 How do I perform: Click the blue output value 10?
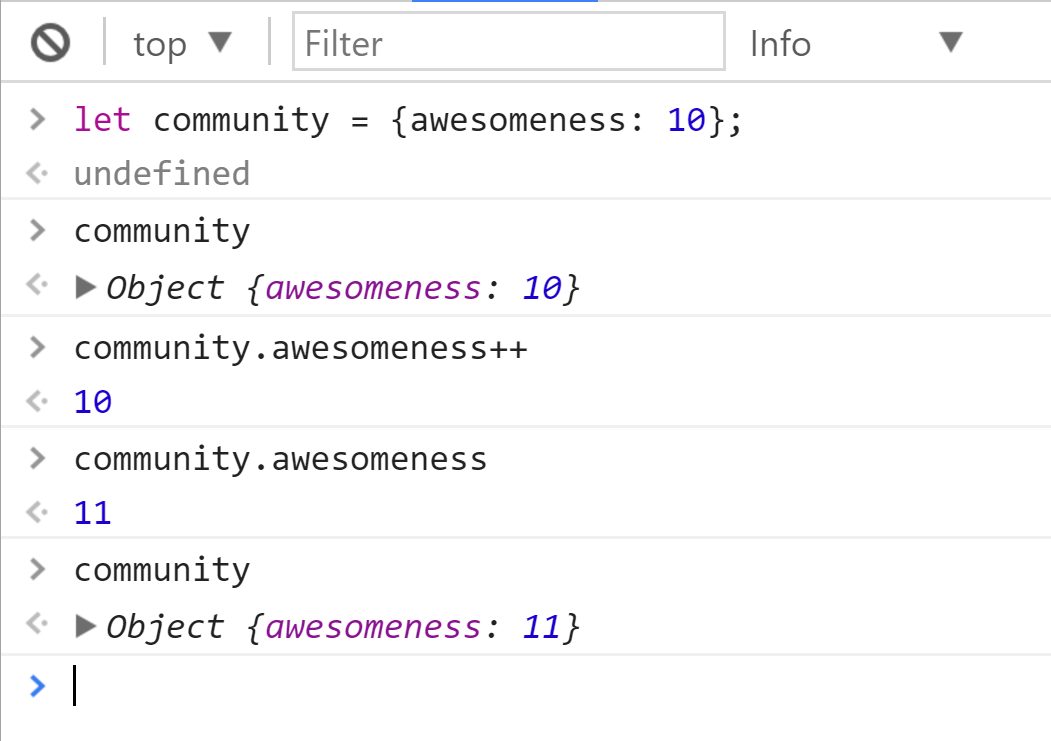[x=93, y=402]
